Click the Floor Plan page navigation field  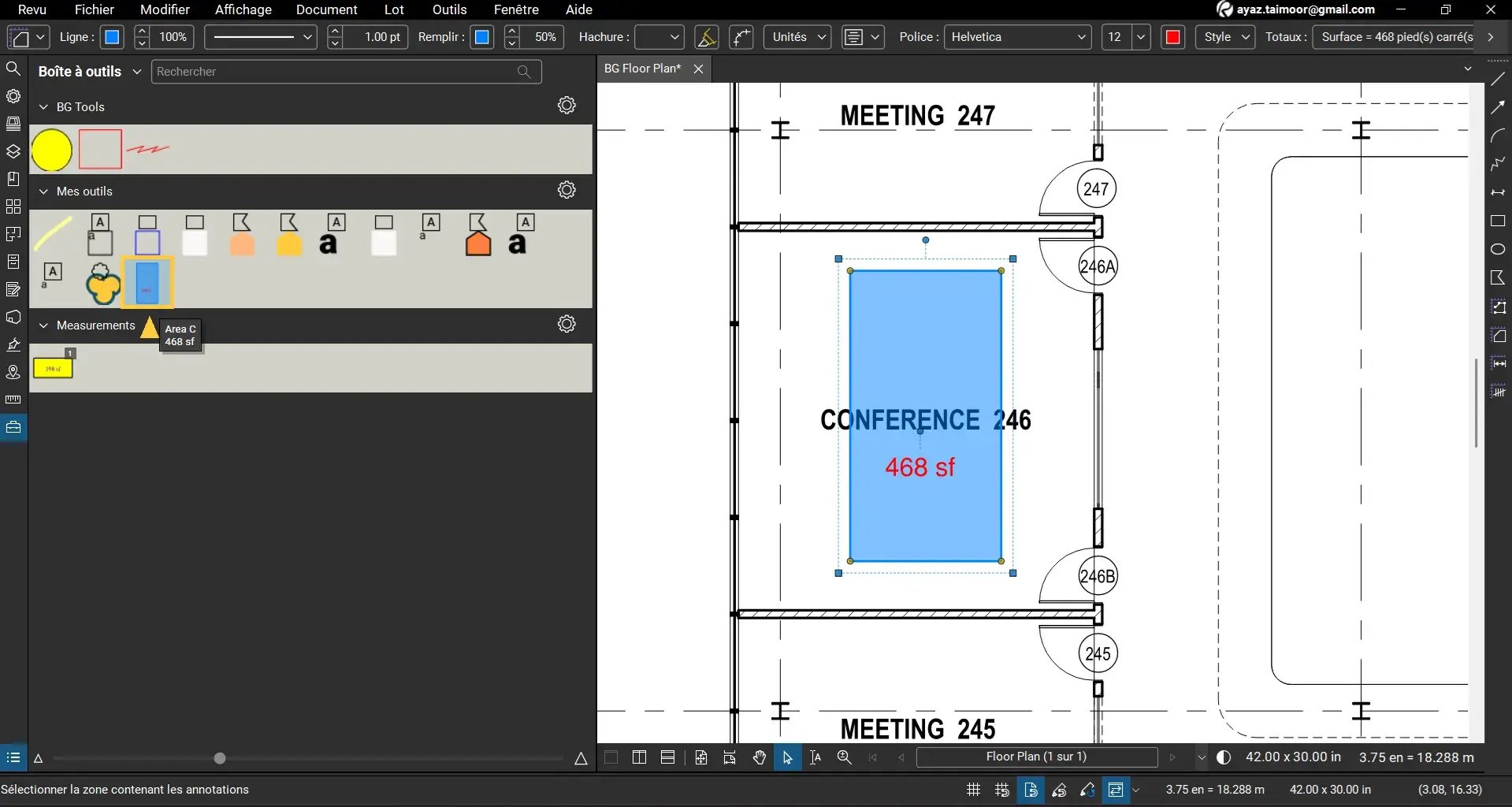coord(1037,757)
